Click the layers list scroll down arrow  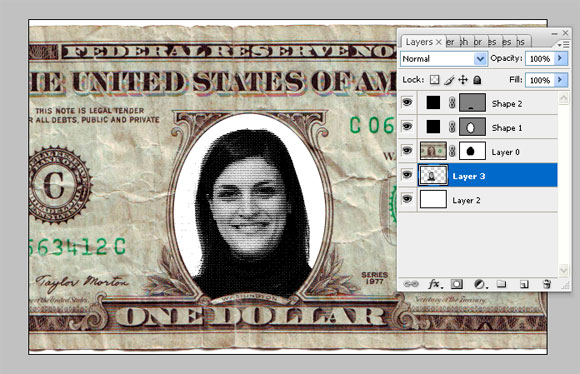tap(563, 270)
